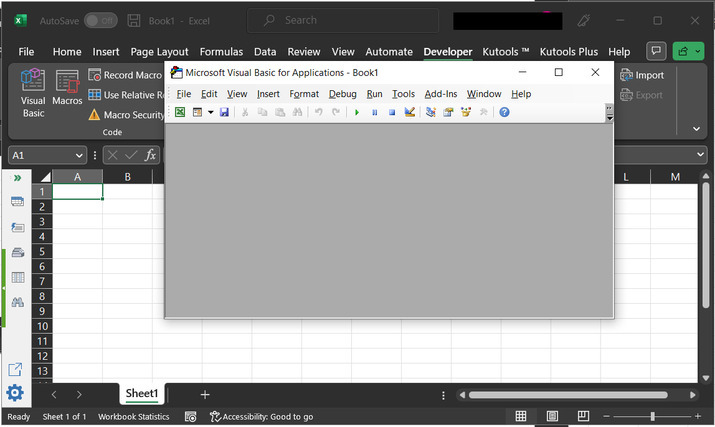
Task: Open Tools menu in VBA editor
Action: [x=404, y=94]
